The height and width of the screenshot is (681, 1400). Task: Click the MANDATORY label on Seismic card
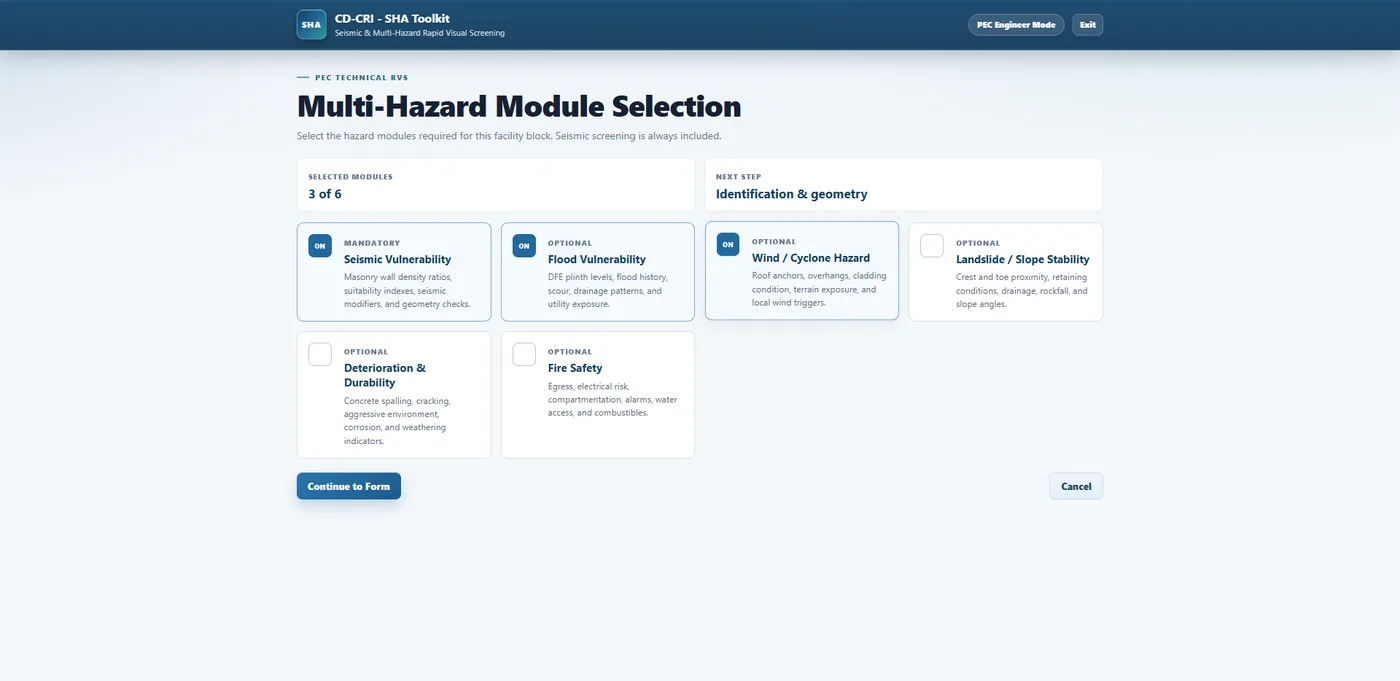pos(372,243)
